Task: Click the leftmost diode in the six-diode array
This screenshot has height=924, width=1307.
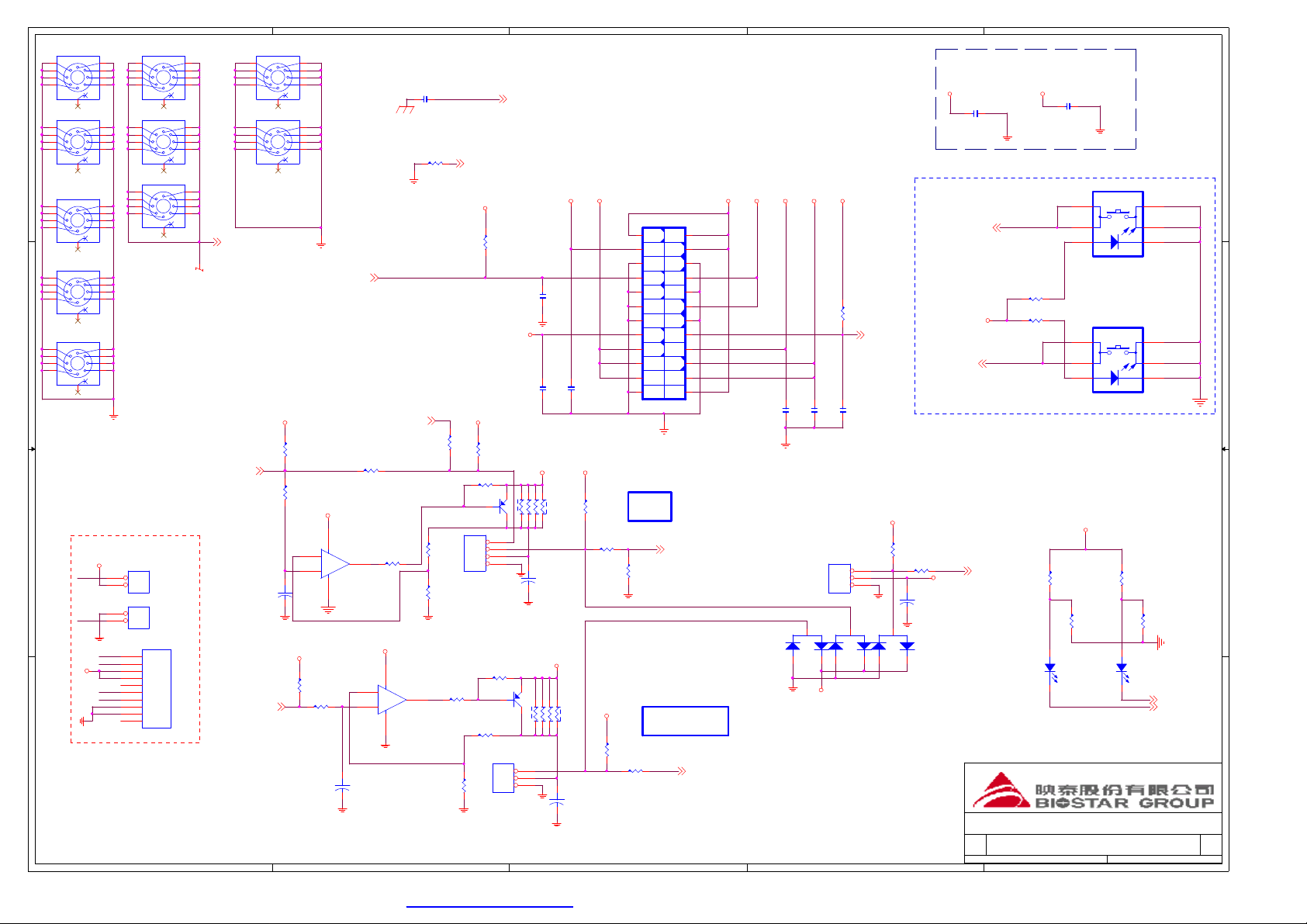Action: (793, 645)
